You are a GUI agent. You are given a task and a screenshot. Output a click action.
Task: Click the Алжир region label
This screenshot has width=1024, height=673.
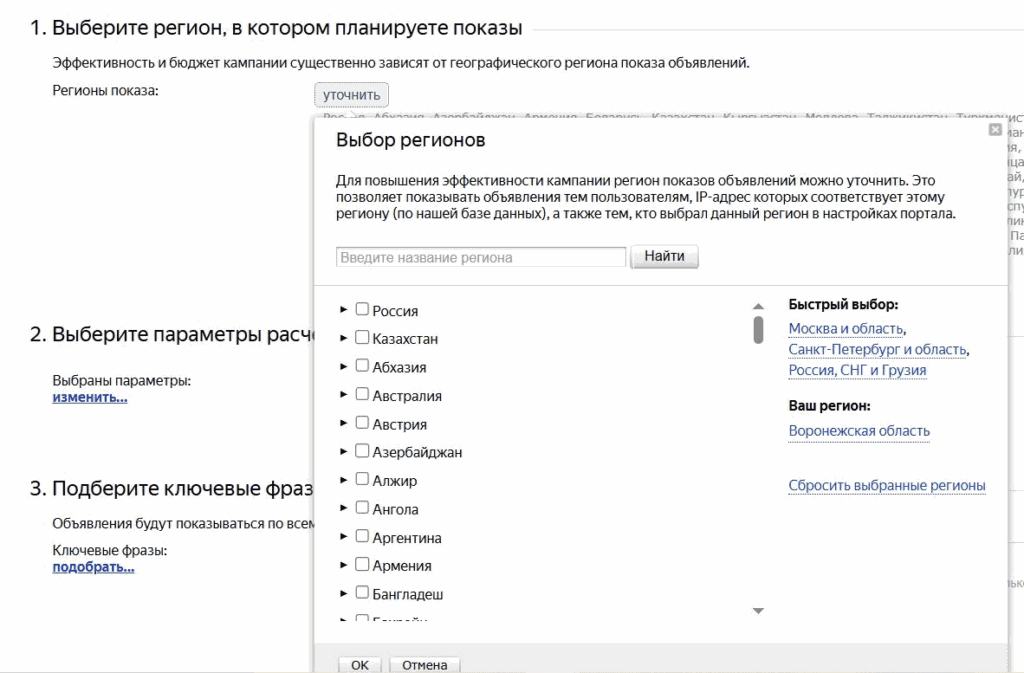point(394,481)
